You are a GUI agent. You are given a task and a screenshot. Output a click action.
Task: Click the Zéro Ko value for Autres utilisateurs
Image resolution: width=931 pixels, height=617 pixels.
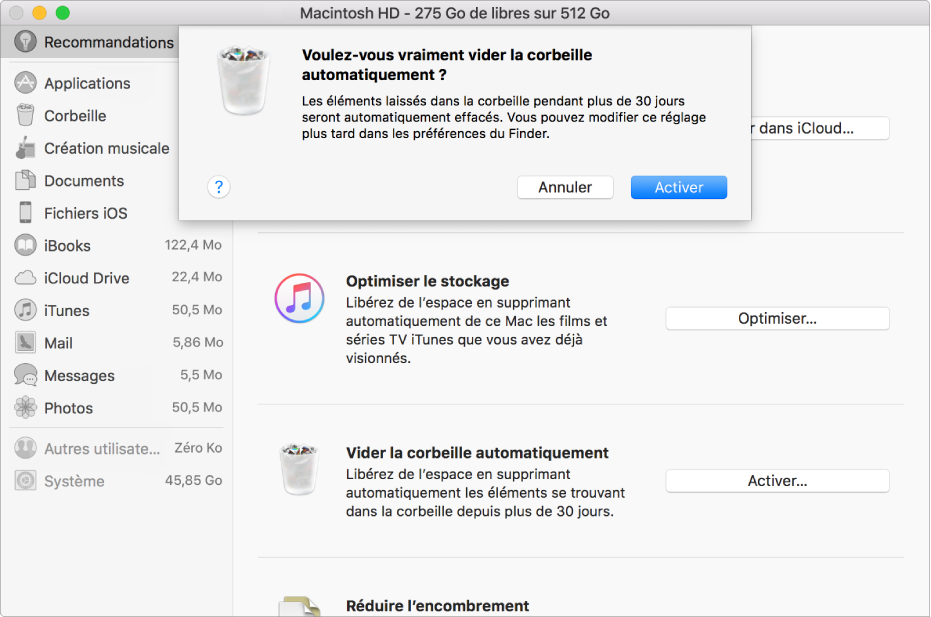[198, 448]
